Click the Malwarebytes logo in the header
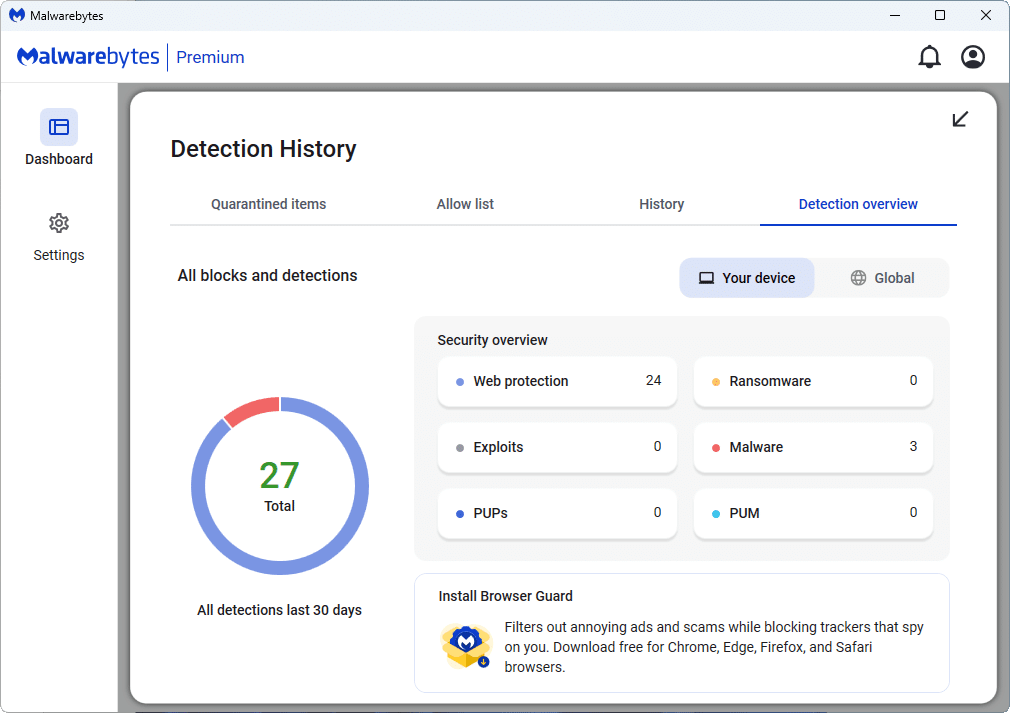 point(87,57)
